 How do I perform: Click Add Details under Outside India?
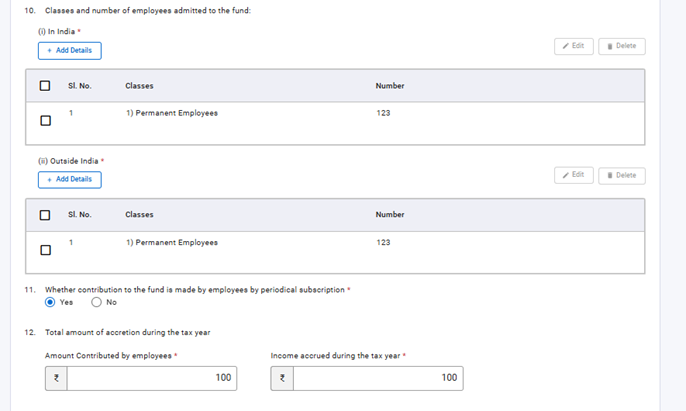69,179
